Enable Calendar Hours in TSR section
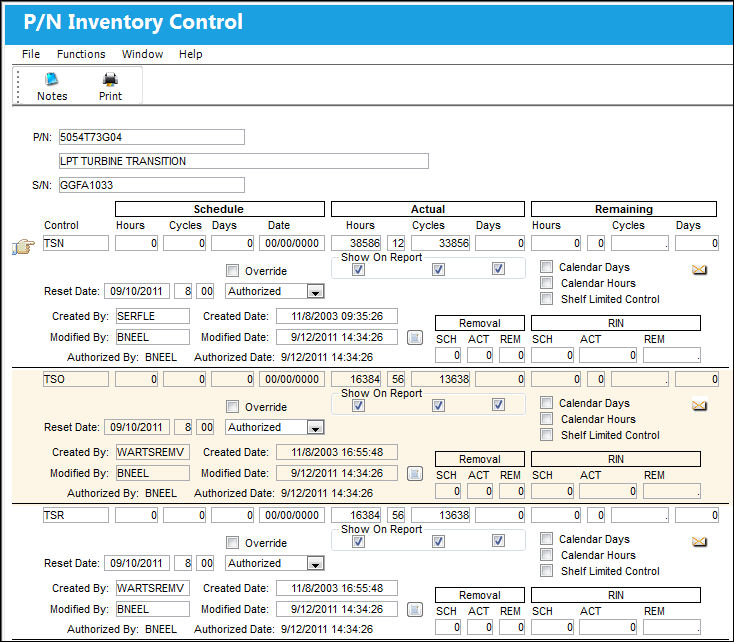This screenshot has width=734, height=642. tap(546, 554)
